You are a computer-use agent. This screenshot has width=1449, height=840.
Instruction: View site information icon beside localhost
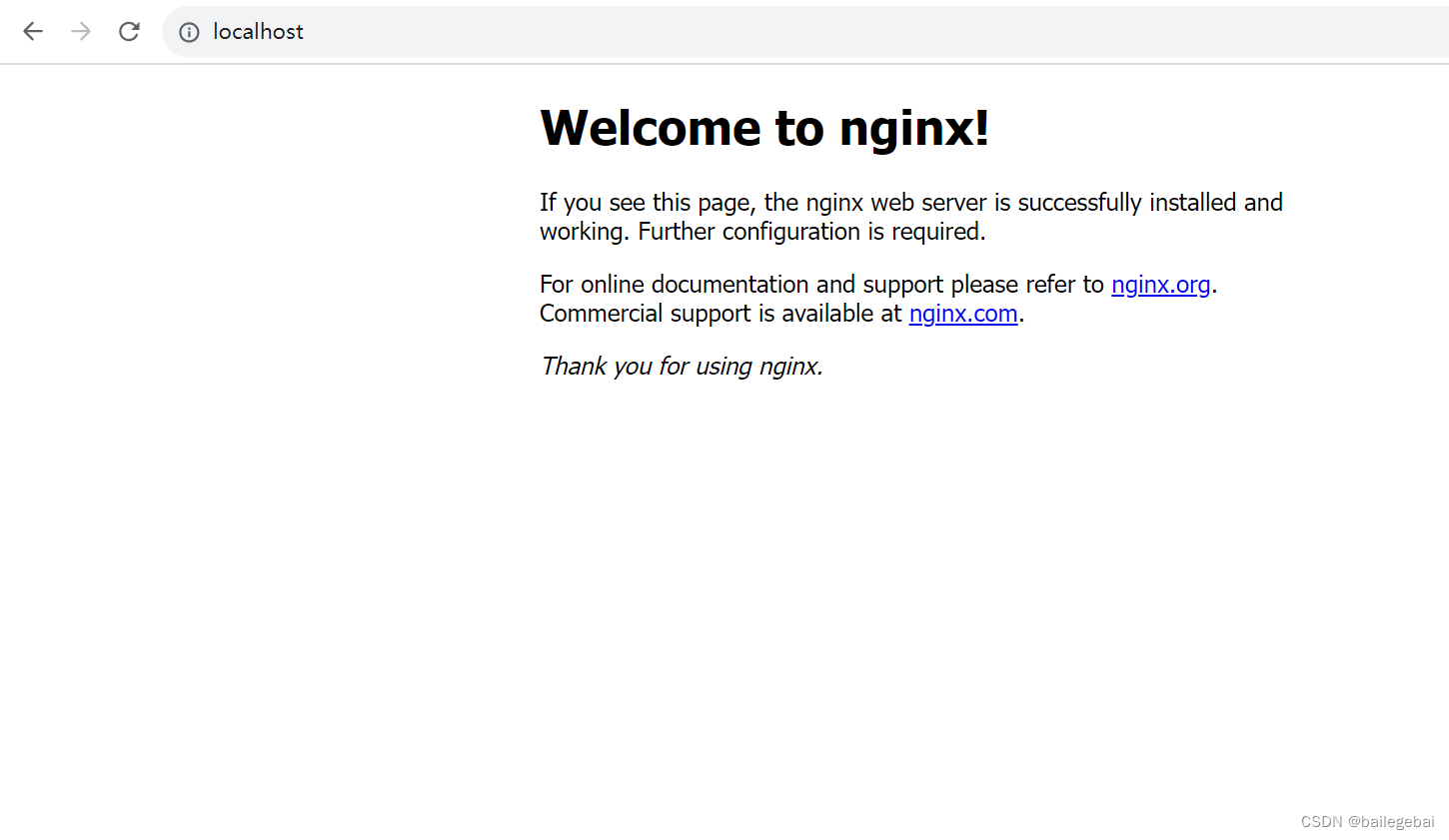[189, 32]
